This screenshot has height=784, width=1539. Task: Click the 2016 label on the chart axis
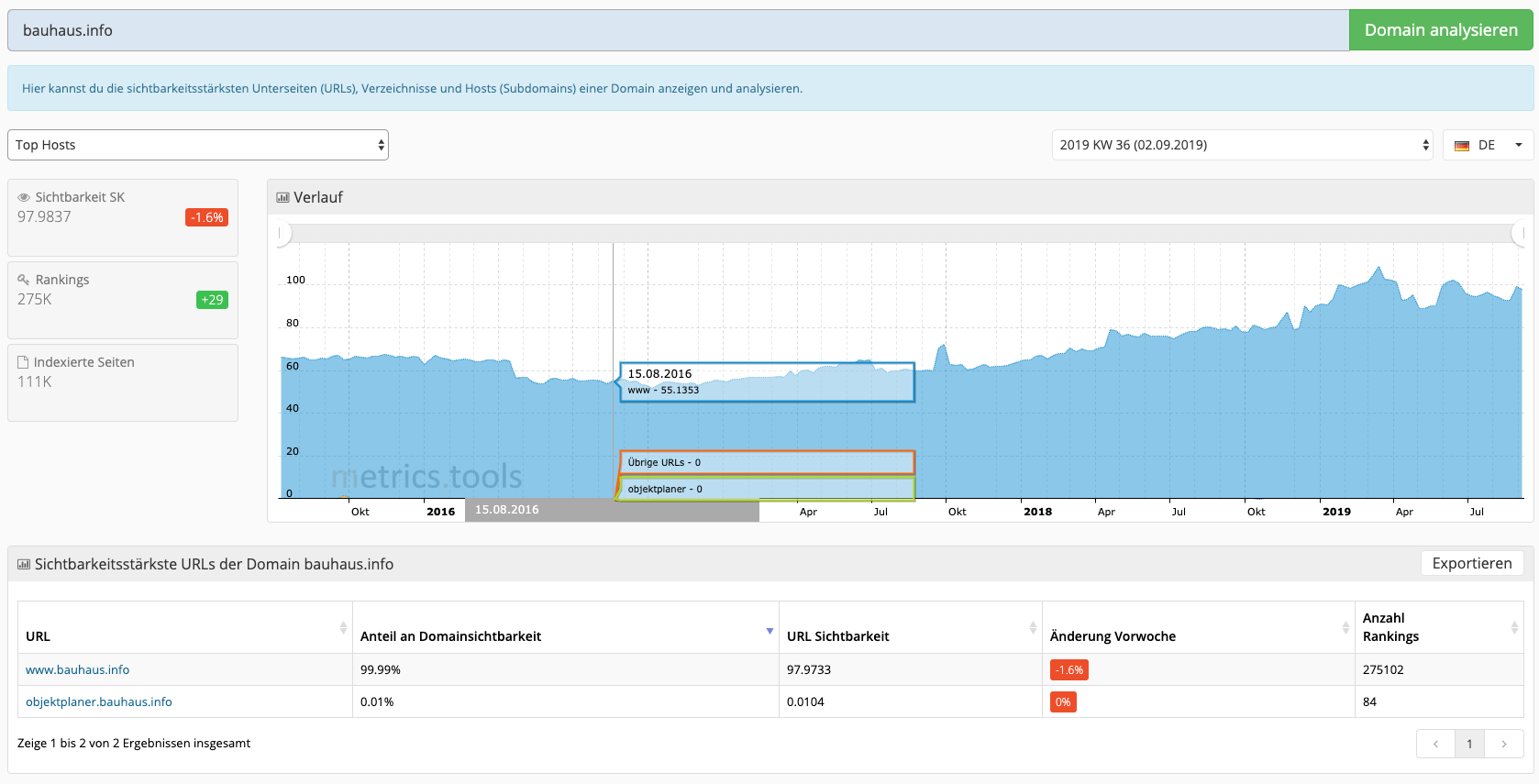click(440, 512)
